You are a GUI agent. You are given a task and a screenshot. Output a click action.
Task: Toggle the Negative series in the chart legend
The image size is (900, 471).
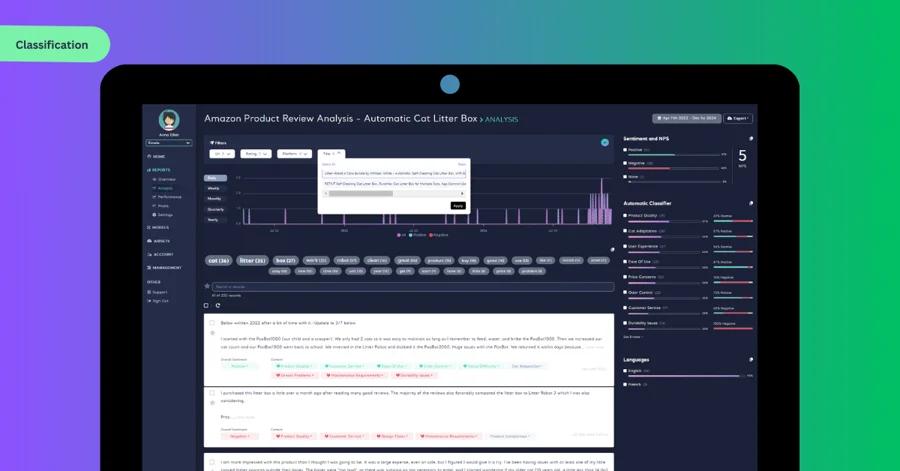(x=439, y=235)
